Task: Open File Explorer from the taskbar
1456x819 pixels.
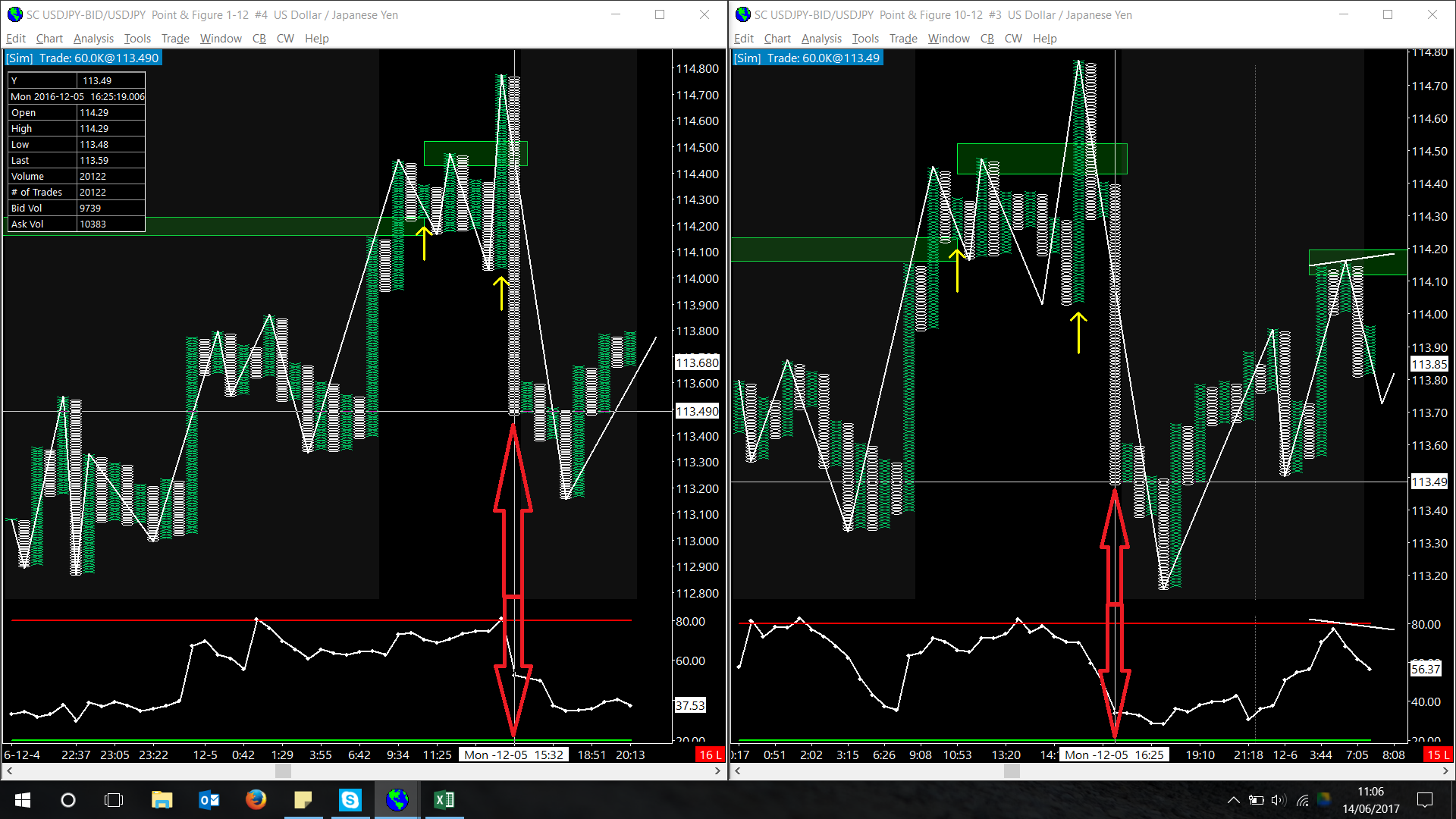Action: [x=162, y=800]
